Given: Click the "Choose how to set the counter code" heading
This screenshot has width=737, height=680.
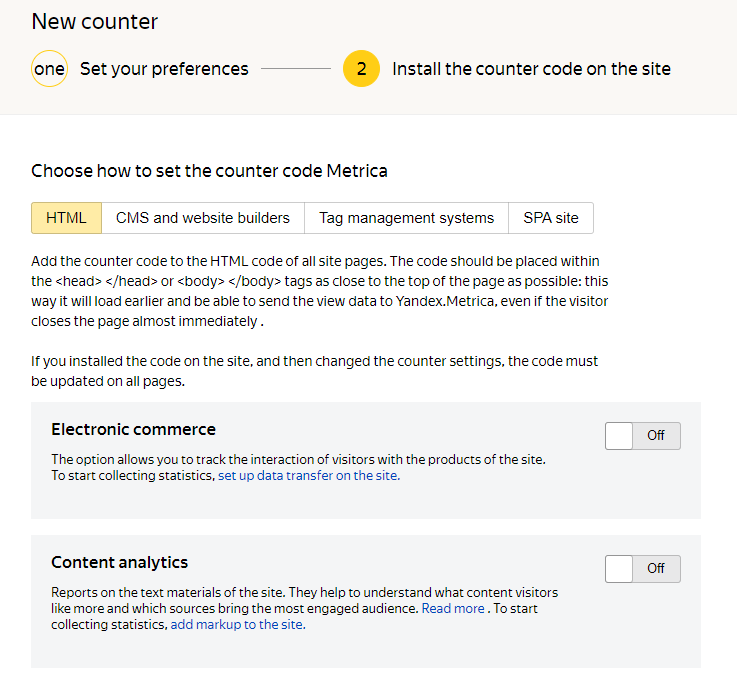Looking at the screenshot, I should point(209,171).
